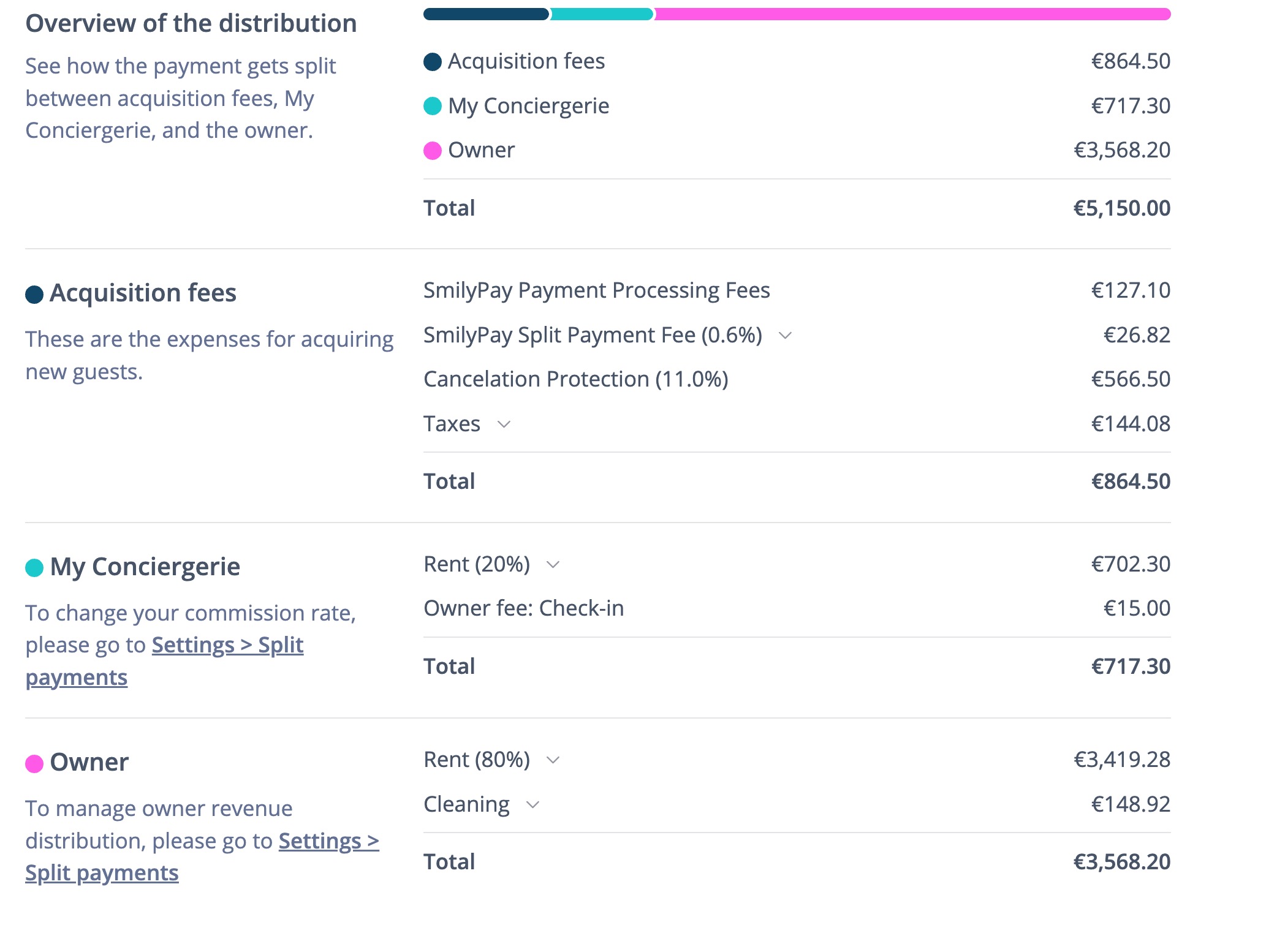Click the pink Owner legend dot

coord(433,151)
